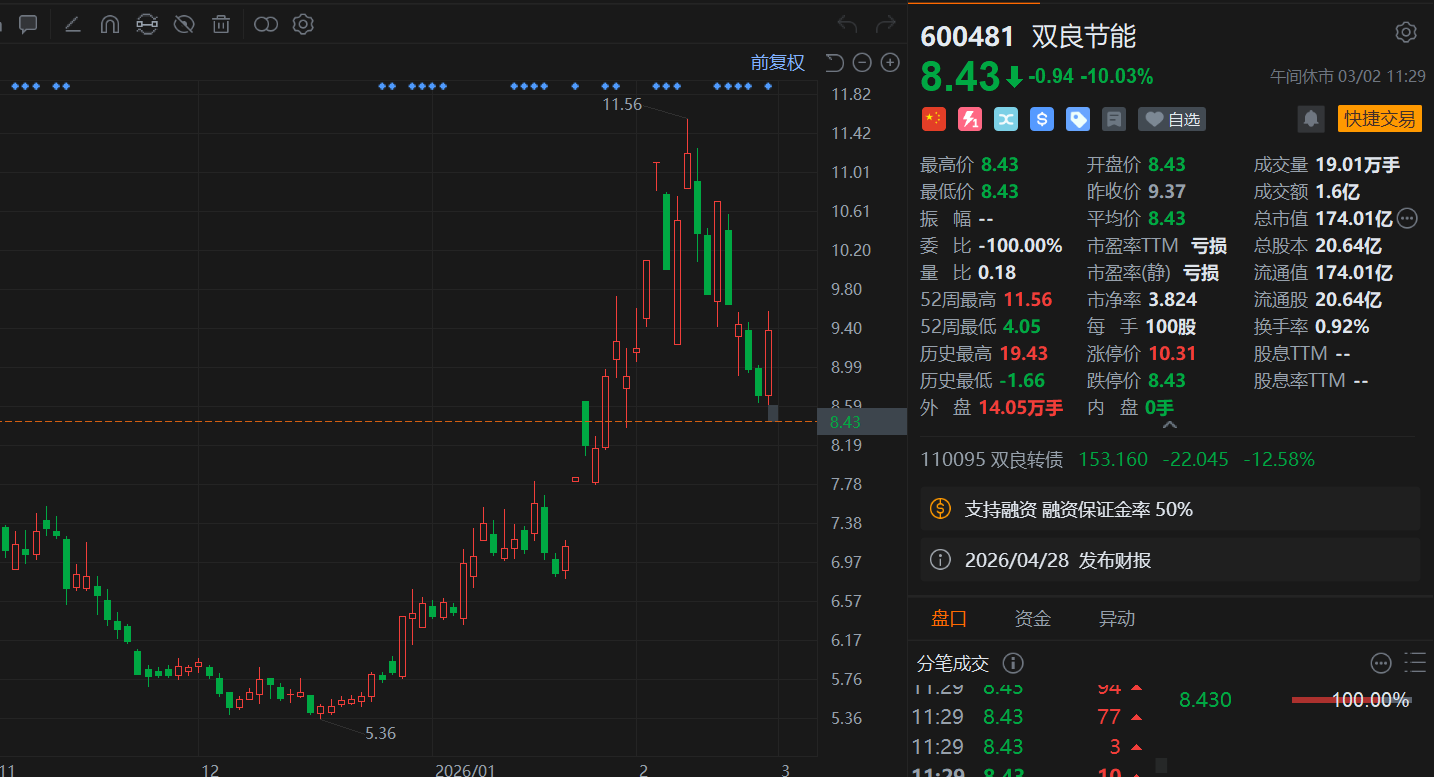Click the blue price tag icon

coord(1077,119)
